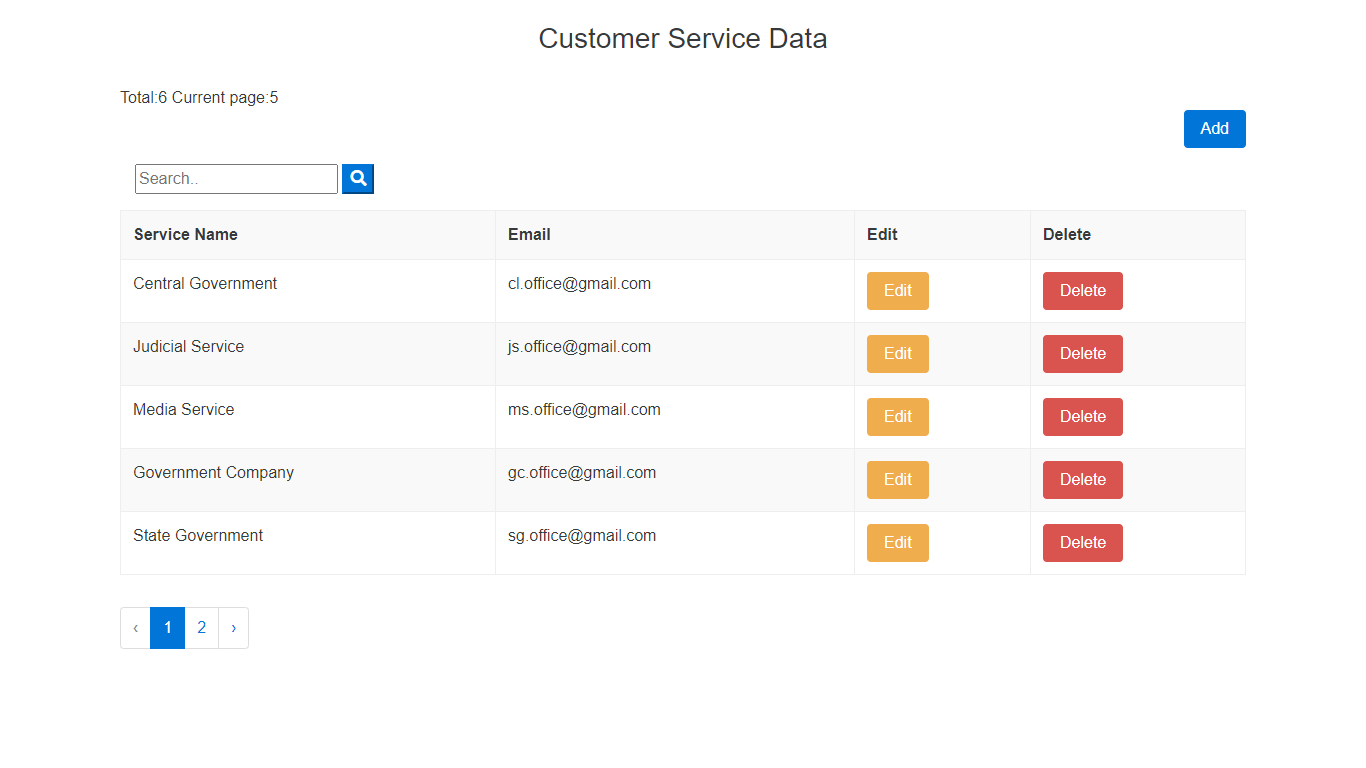Edit the Central Government row
Viewport: 1366px width, 768px height.
[x=897, y=291]
